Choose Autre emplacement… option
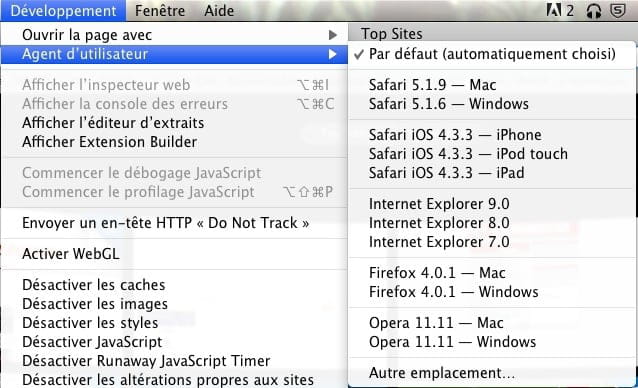The width and height of the screenshot is (638, 388). pos(492,373)
